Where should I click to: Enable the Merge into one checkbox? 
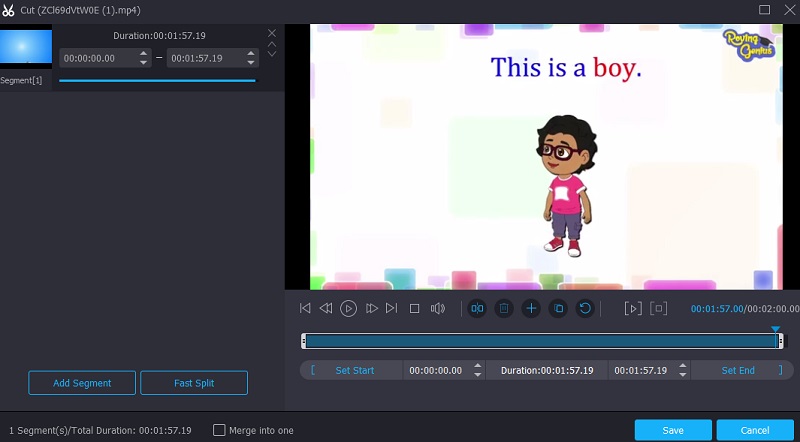click(x=219, y=430)
